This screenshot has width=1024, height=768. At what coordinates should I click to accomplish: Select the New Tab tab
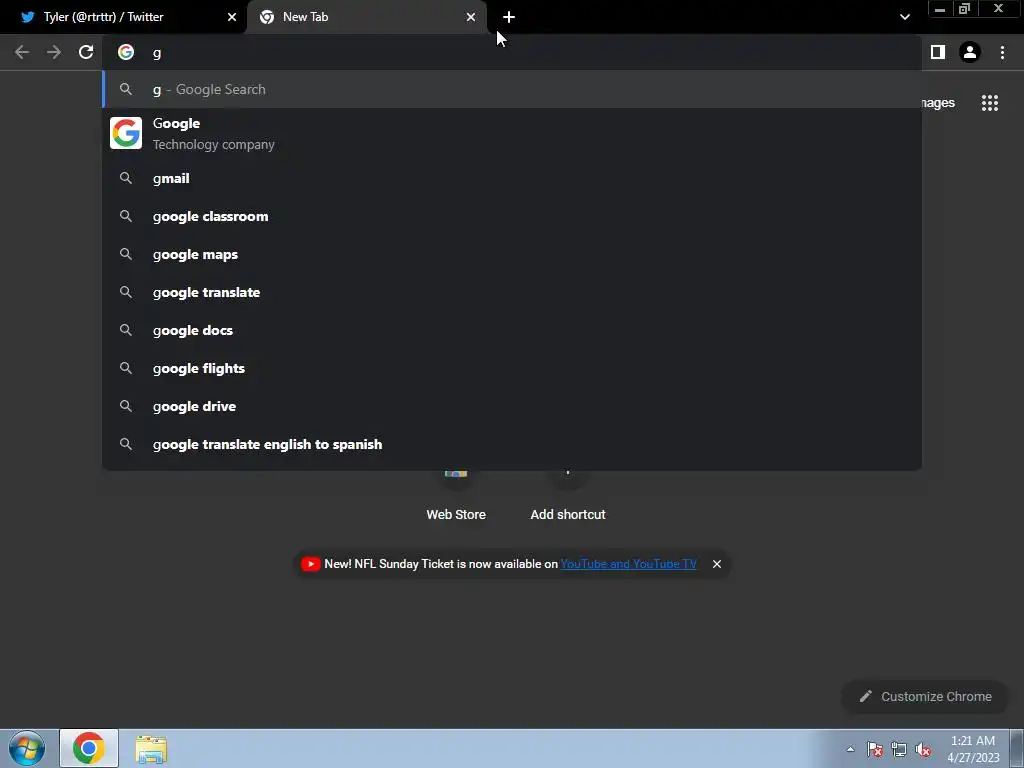(x=367, y=17)
